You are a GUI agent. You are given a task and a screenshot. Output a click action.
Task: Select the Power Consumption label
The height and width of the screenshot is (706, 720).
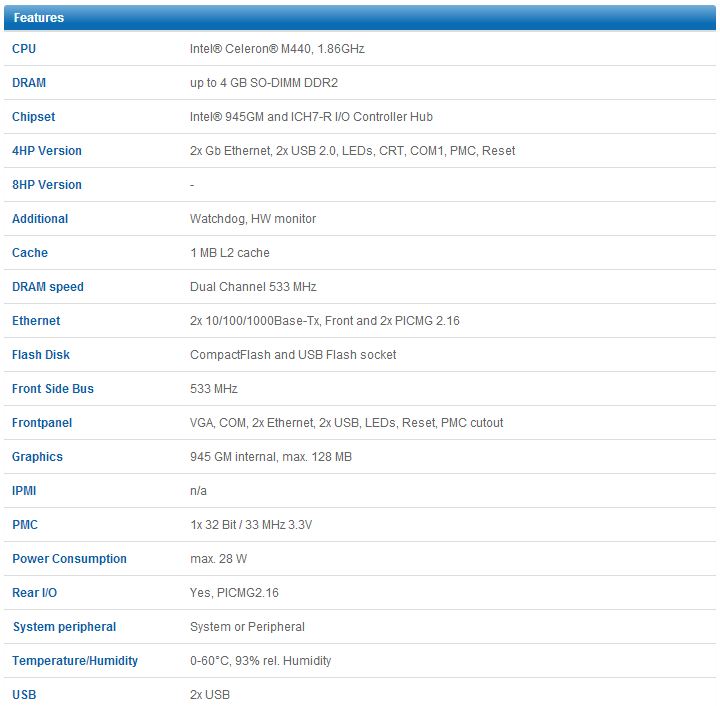(69, 558)
